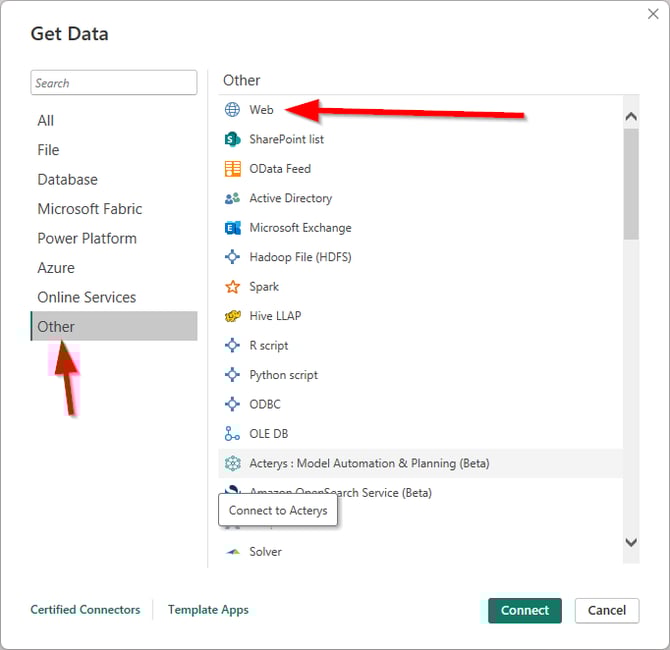Click the Hive LLAP elephant icon

(232, 316)
